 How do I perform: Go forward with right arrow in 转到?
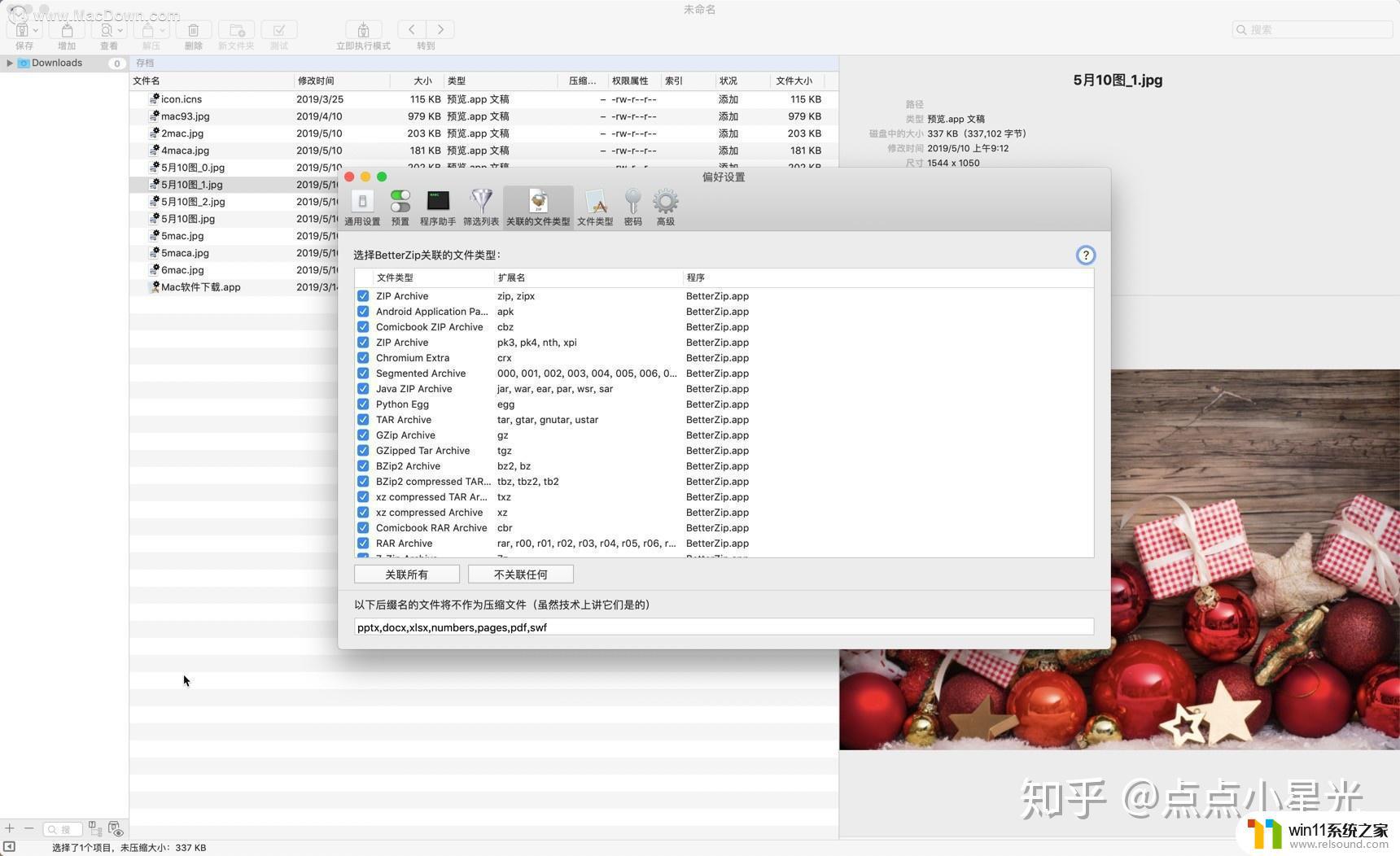pos(440,29)
